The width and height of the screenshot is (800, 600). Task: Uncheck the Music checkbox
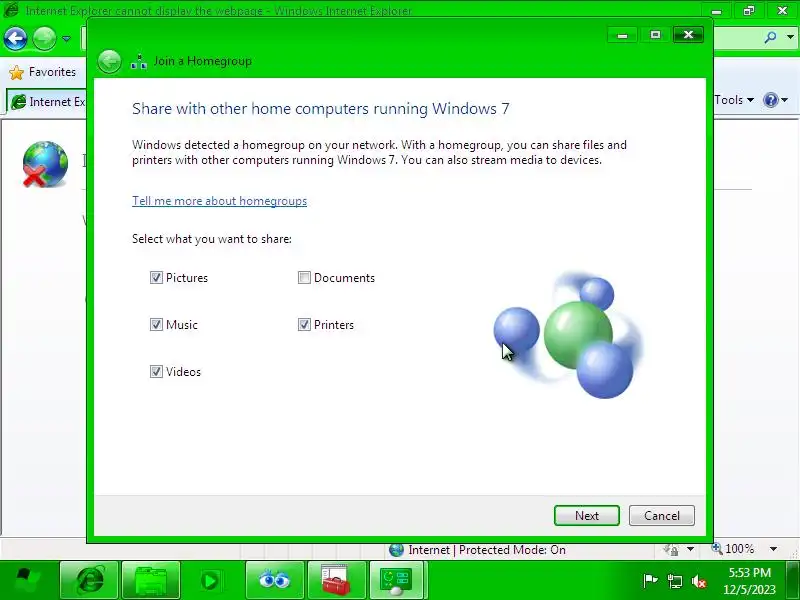click(x=156, y=324)
